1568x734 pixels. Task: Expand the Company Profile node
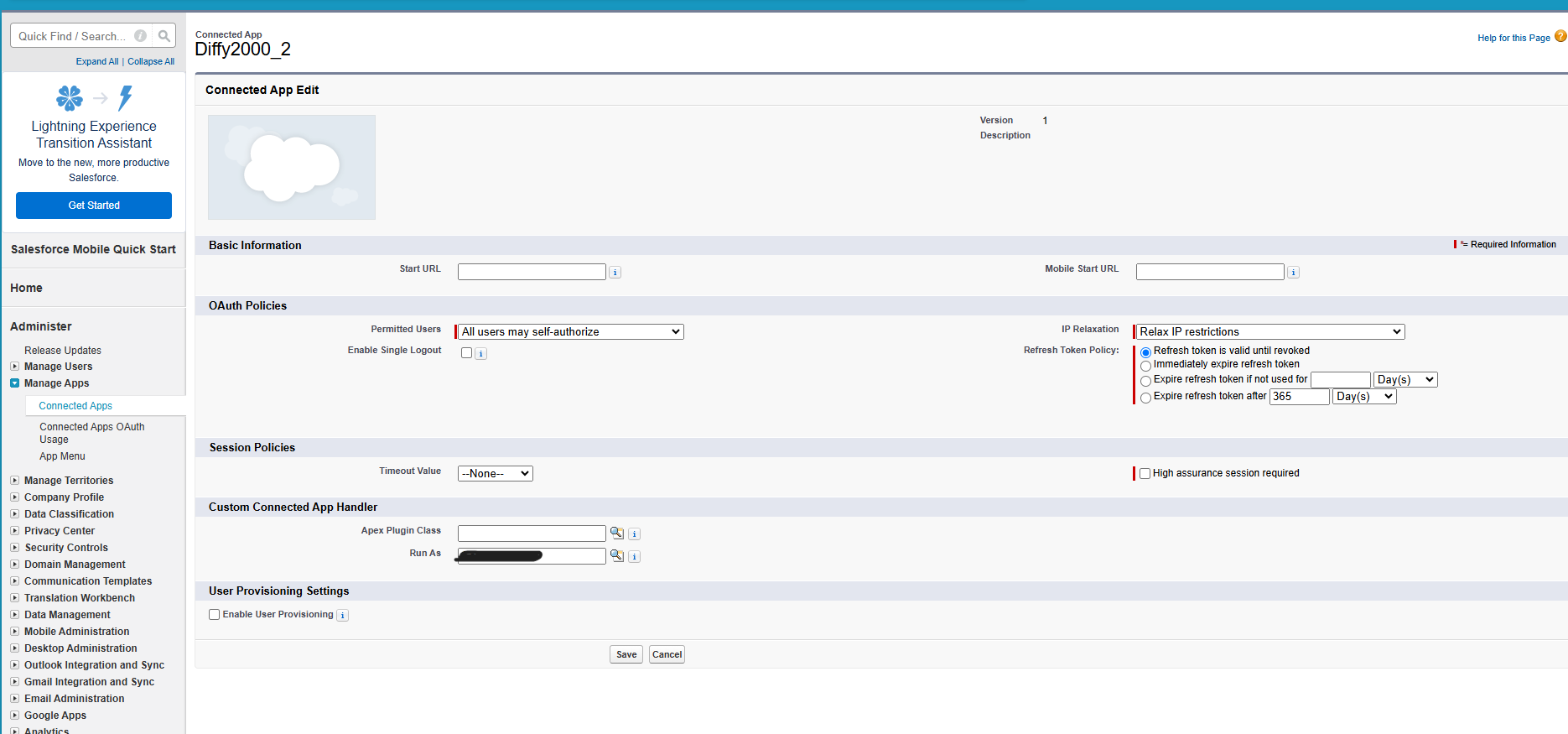14,497
